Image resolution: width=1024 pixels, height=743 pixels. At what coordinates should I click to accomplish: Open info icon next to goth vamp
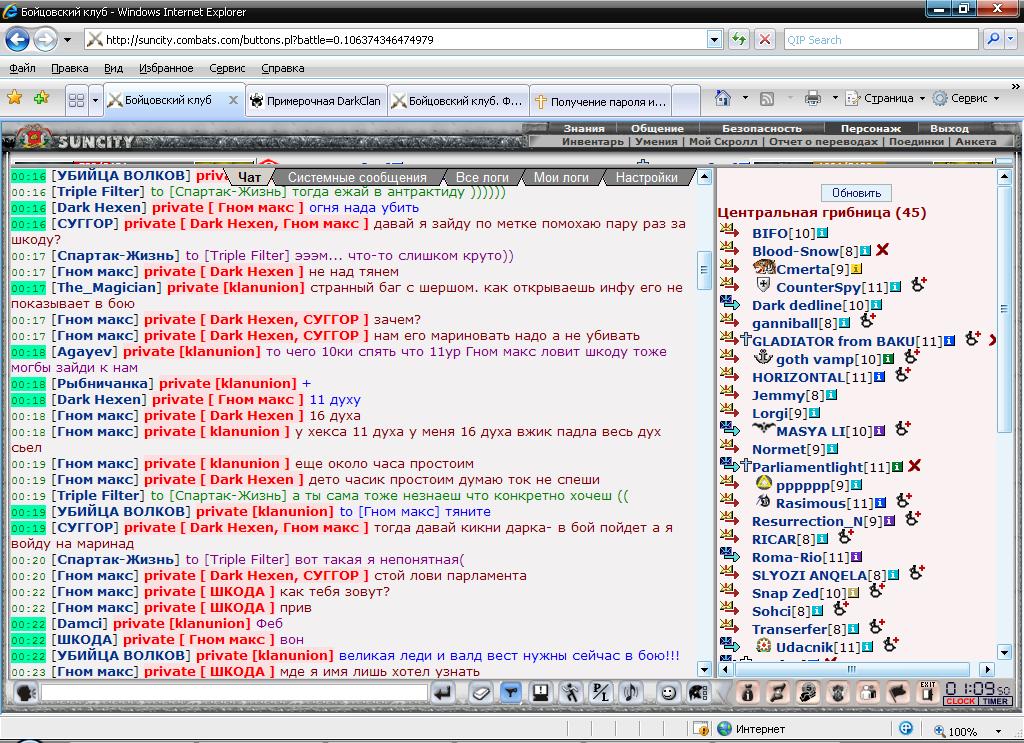888,358
